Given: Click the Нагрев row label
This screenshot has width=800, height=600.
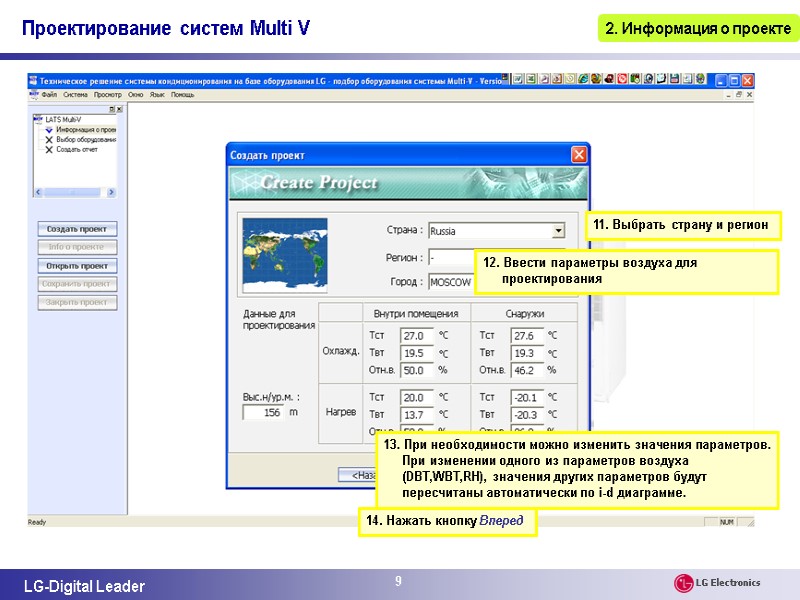Looking at the screenshot, I should click(x=340, y=412).
